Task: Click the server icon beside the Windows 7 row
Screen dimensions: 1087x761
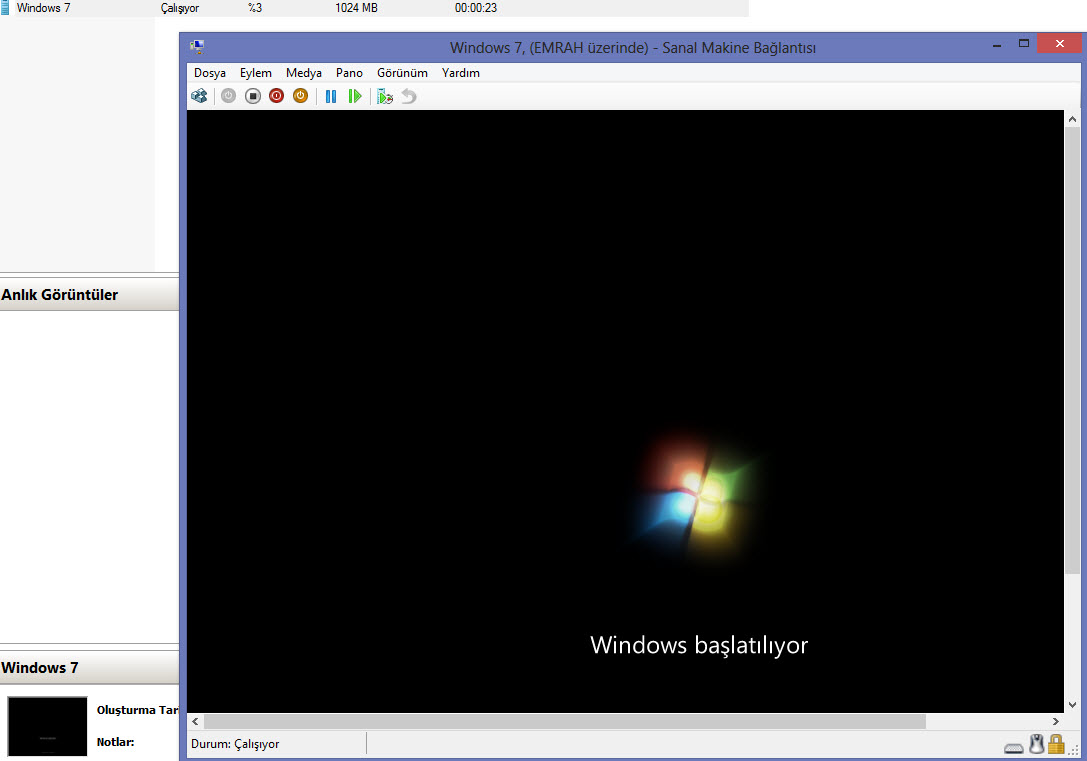Action: pyautogui.click(x=5, y=8)
